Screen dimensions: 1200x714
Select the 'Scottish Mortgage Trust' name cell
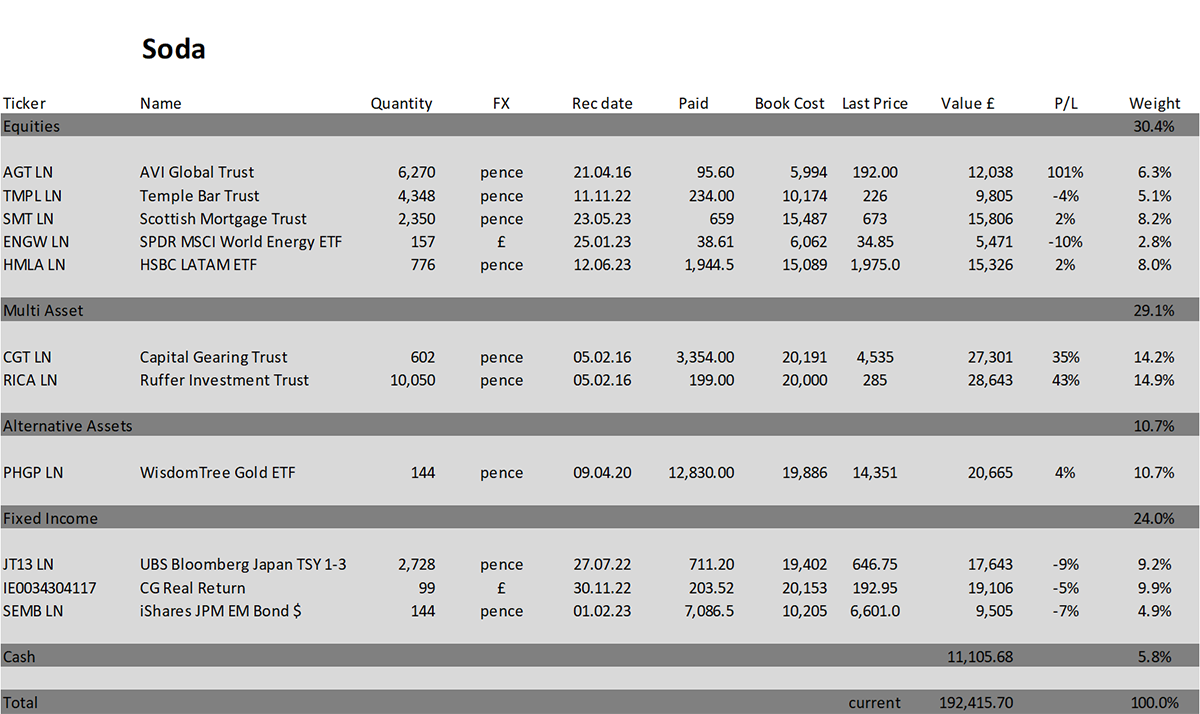coord(224,219)
